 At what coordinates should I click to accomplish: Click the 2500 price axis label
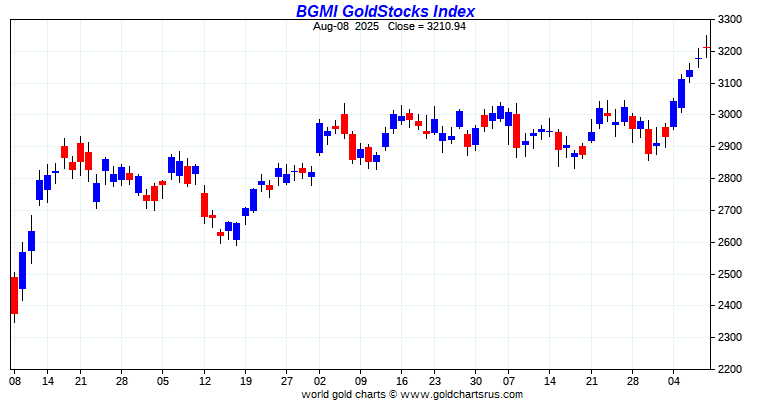(730, 274)
